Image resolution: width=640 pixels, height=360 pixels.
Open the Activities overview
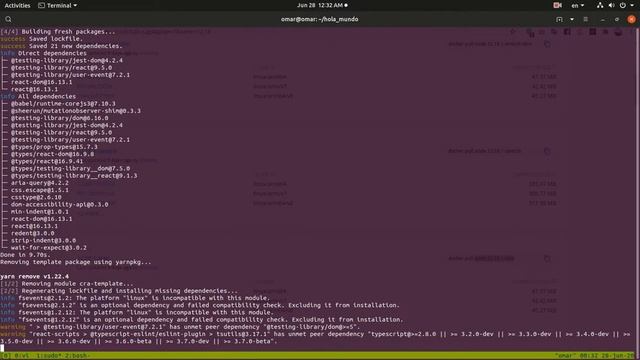[x=17, y=5]
